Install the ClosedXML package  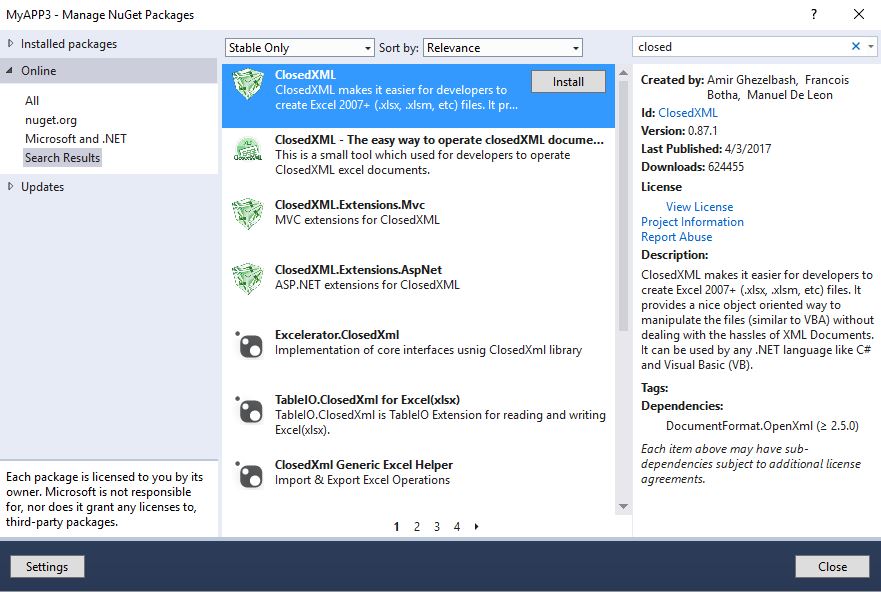click(568, 81)
